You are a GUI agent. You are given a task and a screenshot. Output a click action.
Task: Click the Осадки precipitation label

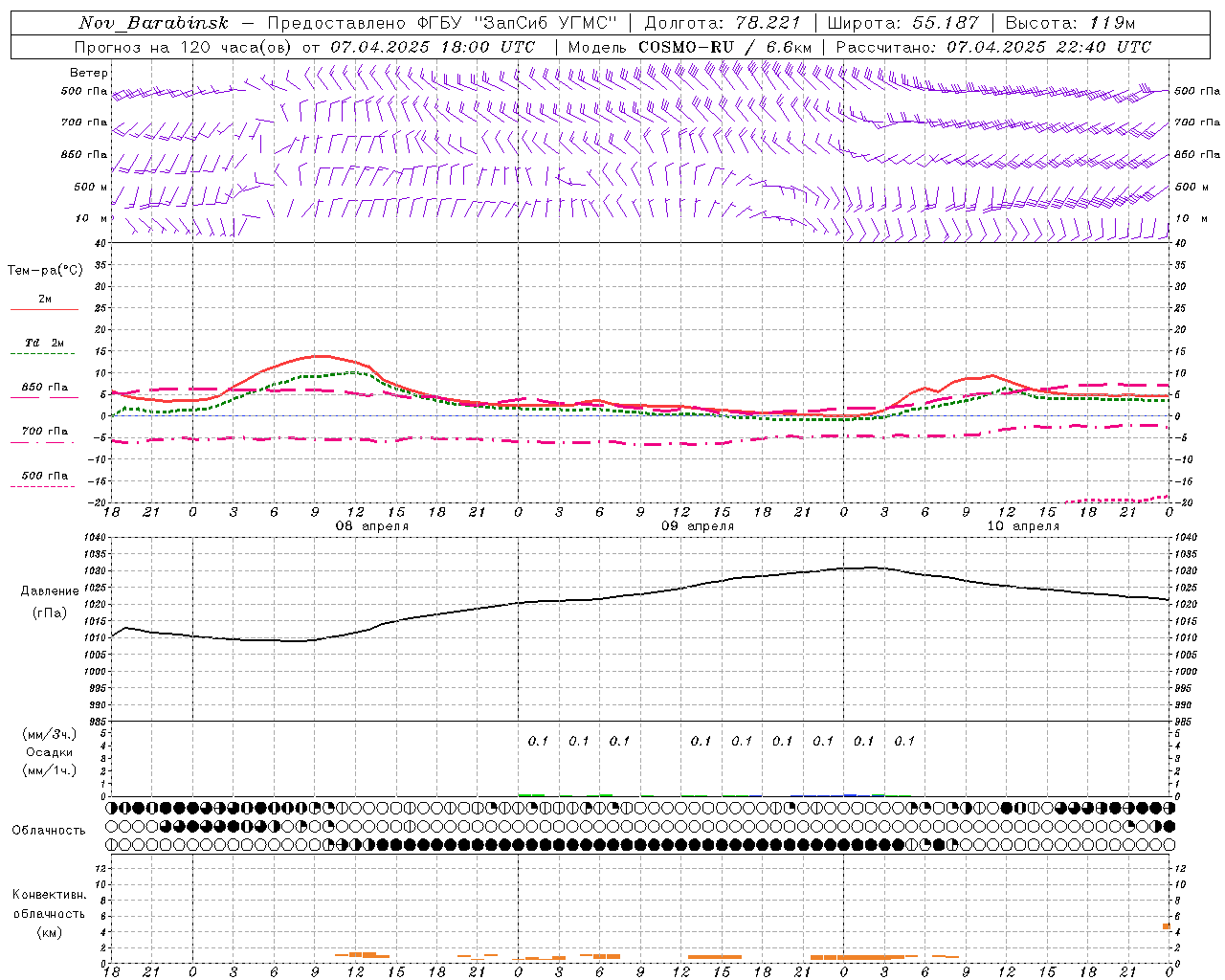(49, 752)
